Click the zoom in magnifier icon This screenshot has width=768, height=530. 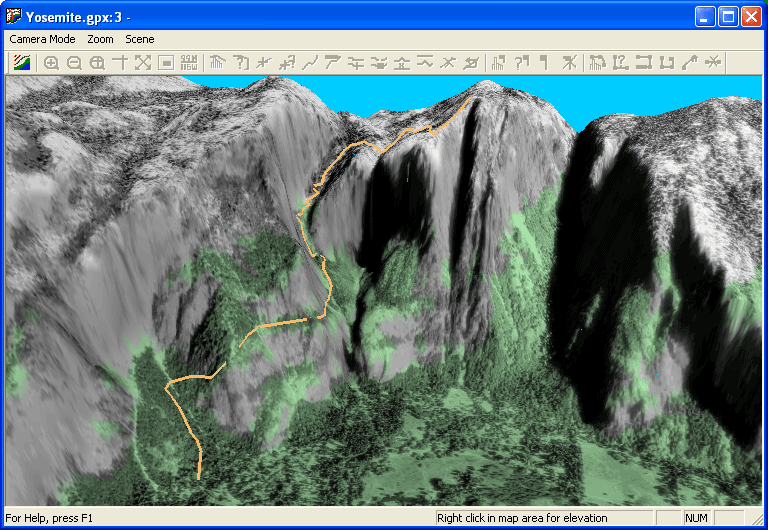[x=51, y=62]
